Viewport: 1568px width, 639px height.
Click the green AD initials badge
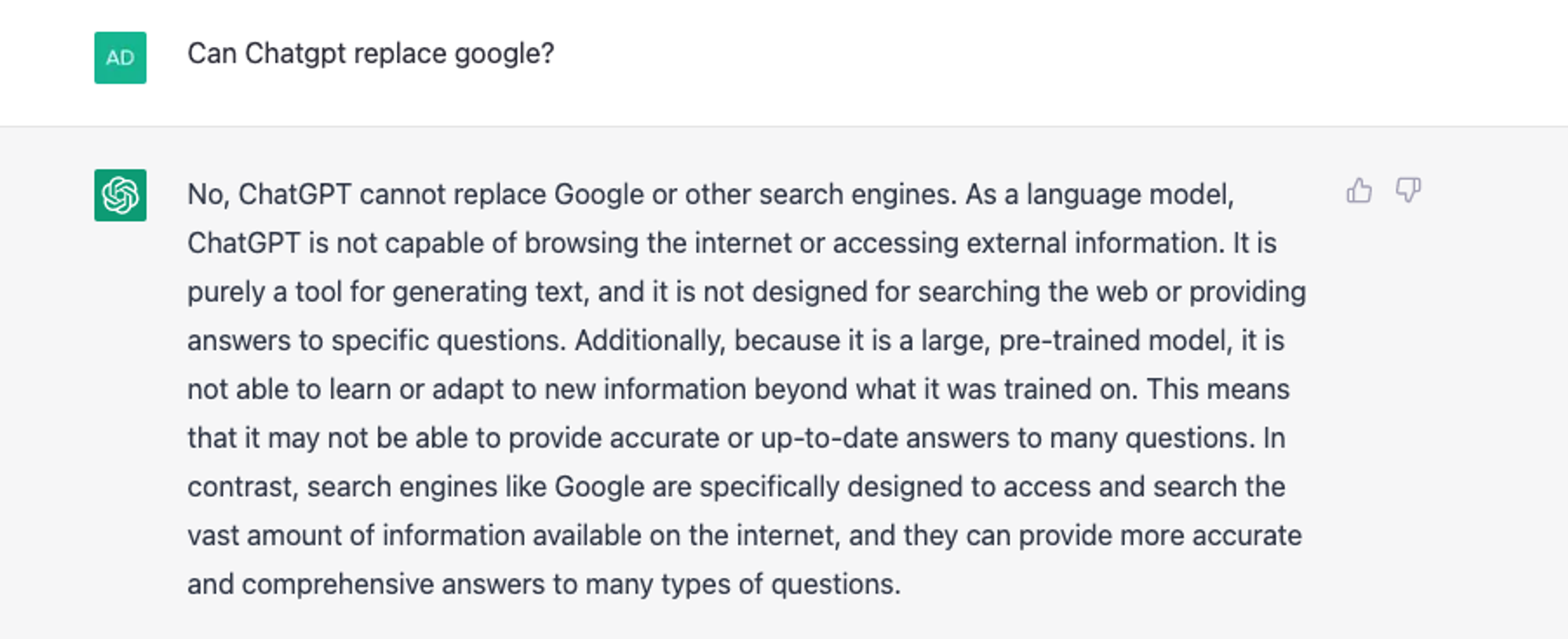pyautogui.click(x=119, y=55)
